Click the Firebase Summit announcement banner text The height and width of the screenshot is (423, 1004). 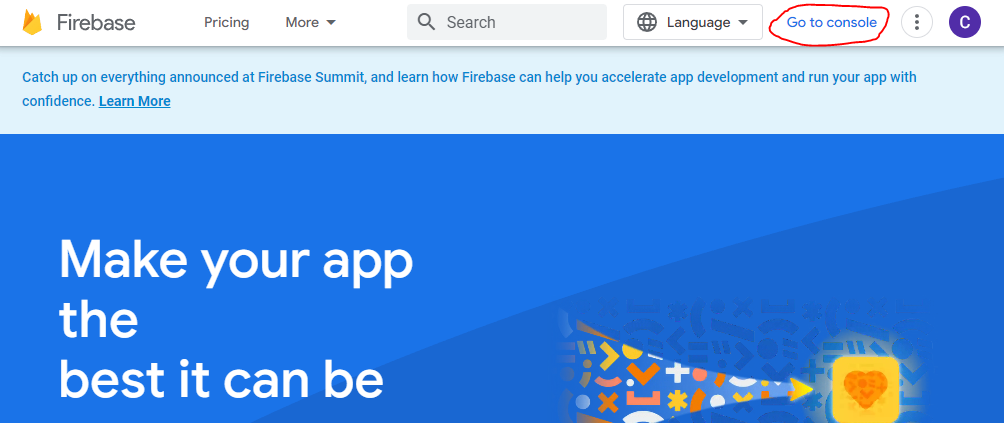(x=469, y=89)
